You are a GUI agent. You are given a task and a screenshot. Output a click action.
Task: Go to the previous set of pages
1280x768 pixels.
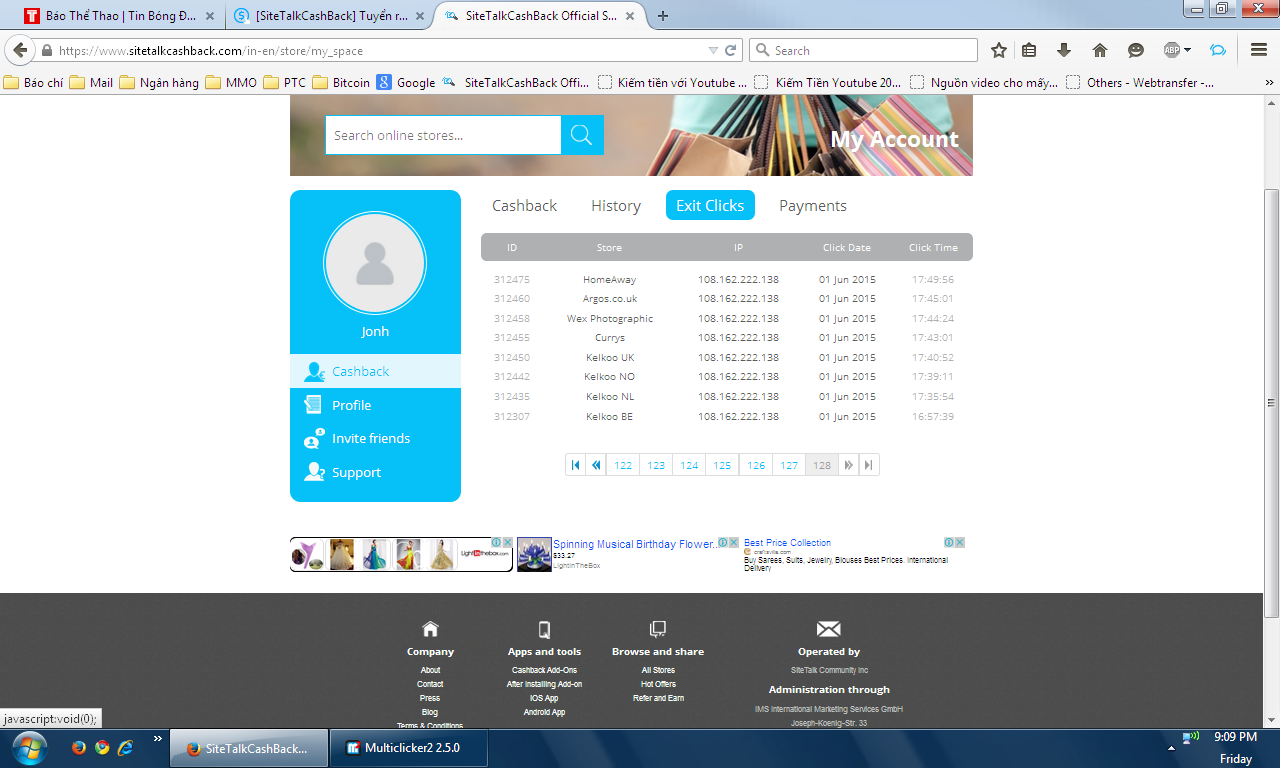click(x=596, y=465)
